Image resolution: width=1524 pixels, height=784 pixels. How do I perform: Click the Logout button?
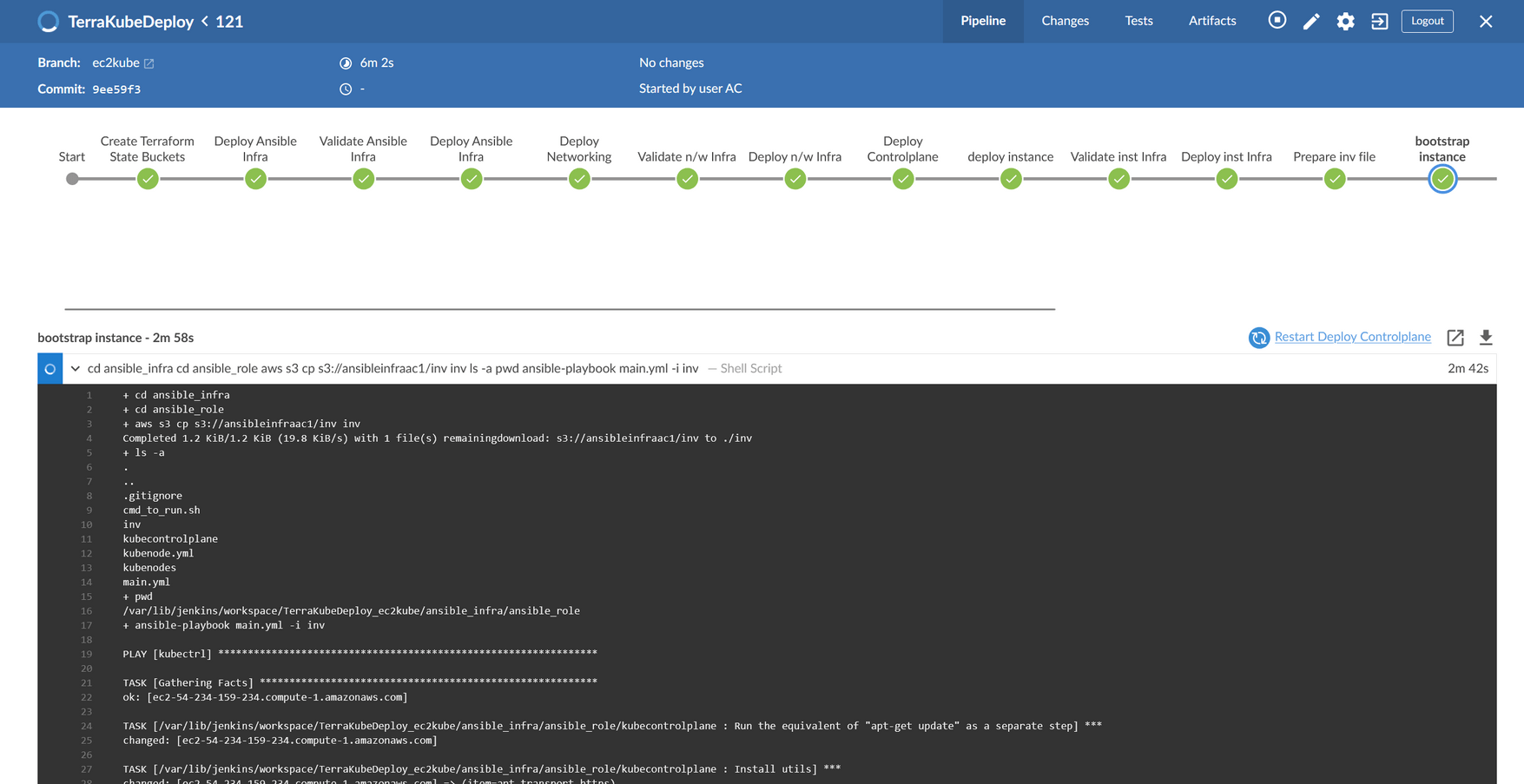pos(1427,21)
